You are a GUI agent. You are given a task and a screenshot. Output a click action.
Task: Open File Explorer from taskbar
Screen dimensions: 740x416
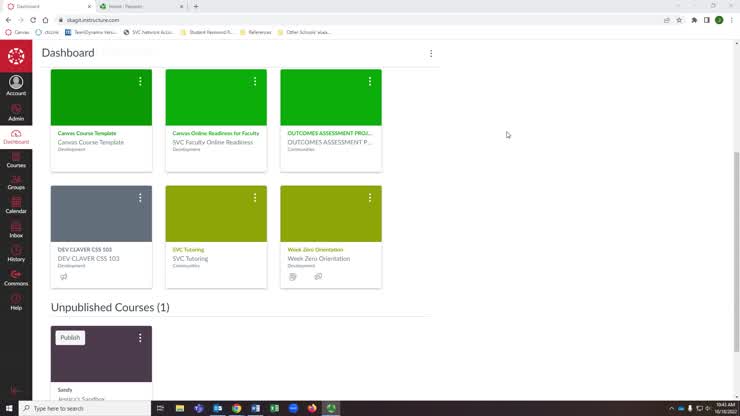click(180, 408)
